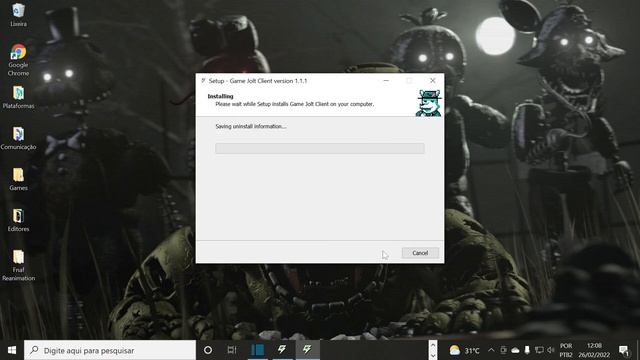Click the OneDrive cloud tray icon
Viewport: 640px width, 360px height.
pos(515,350)
